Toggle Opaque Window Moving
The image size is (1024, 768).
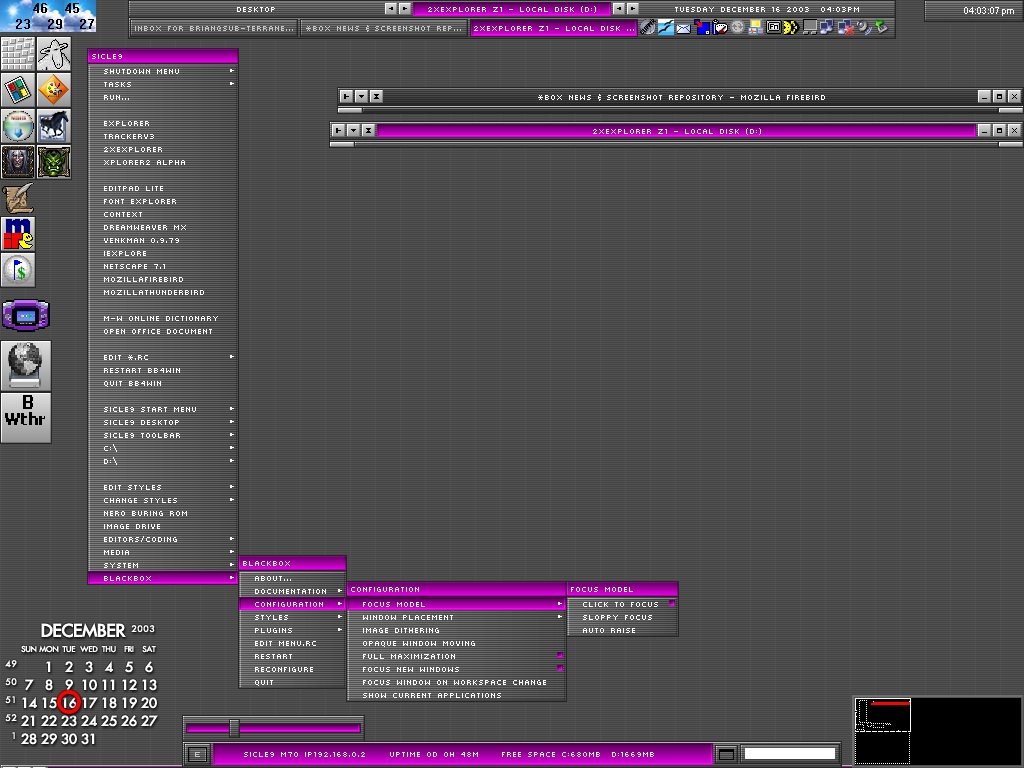tap(456, 643)
